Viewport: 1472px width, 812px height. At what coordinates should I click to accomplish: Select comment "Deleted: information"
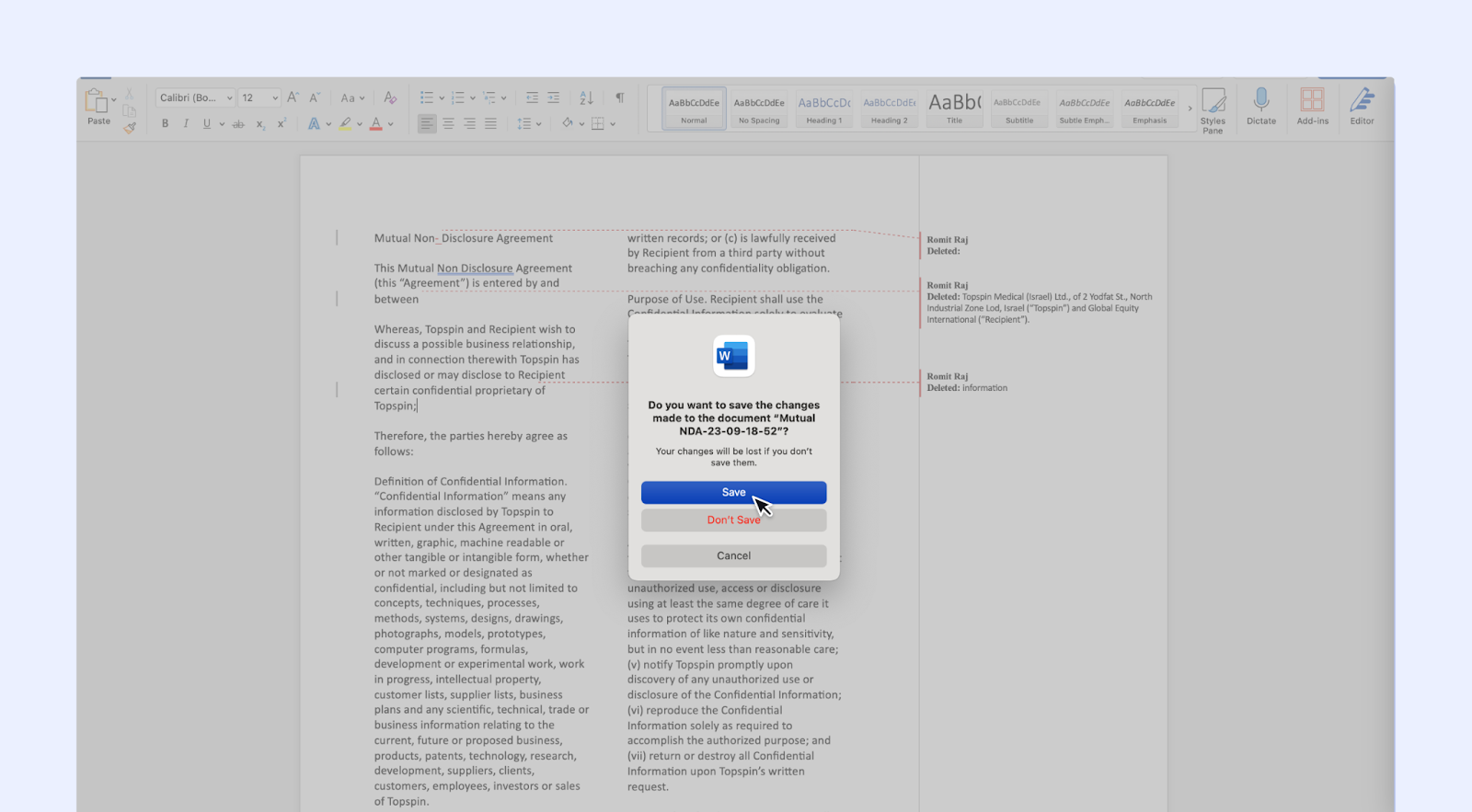pyautogui.click(x=967, y=388)
